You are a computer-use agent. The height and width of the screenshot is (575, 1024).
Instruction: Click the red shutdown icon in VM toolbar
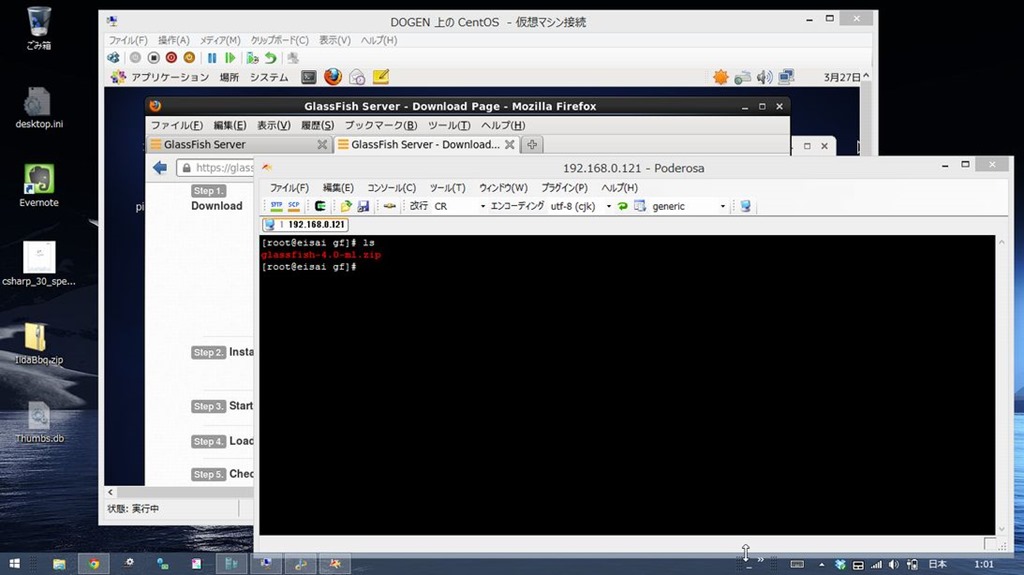click(x=171, y=58)
